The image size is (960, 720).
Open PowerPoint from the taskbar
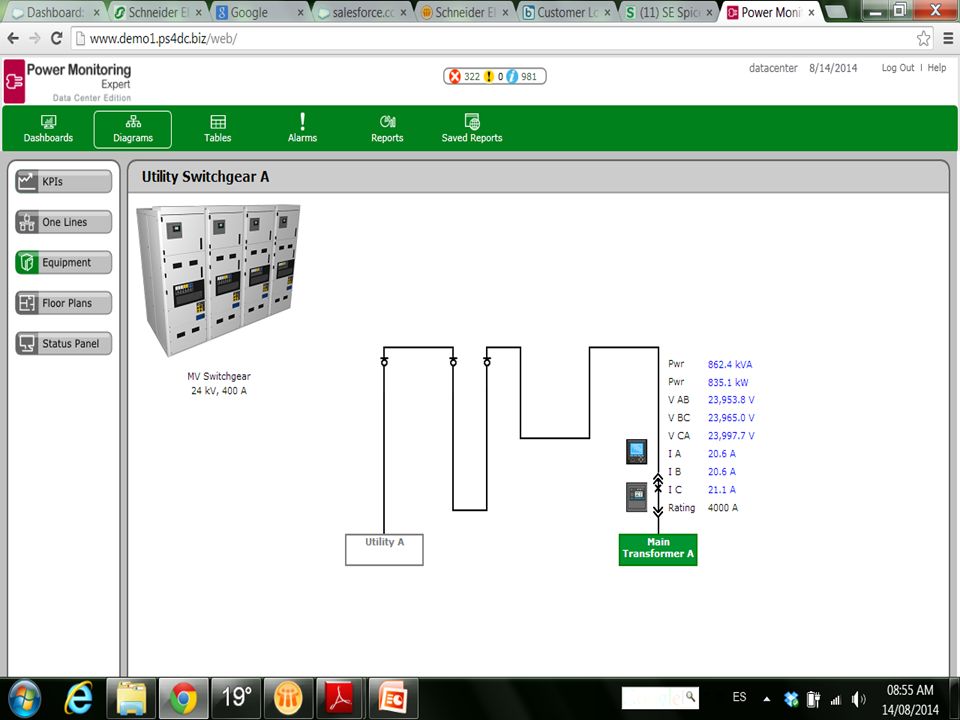(393, 699)
